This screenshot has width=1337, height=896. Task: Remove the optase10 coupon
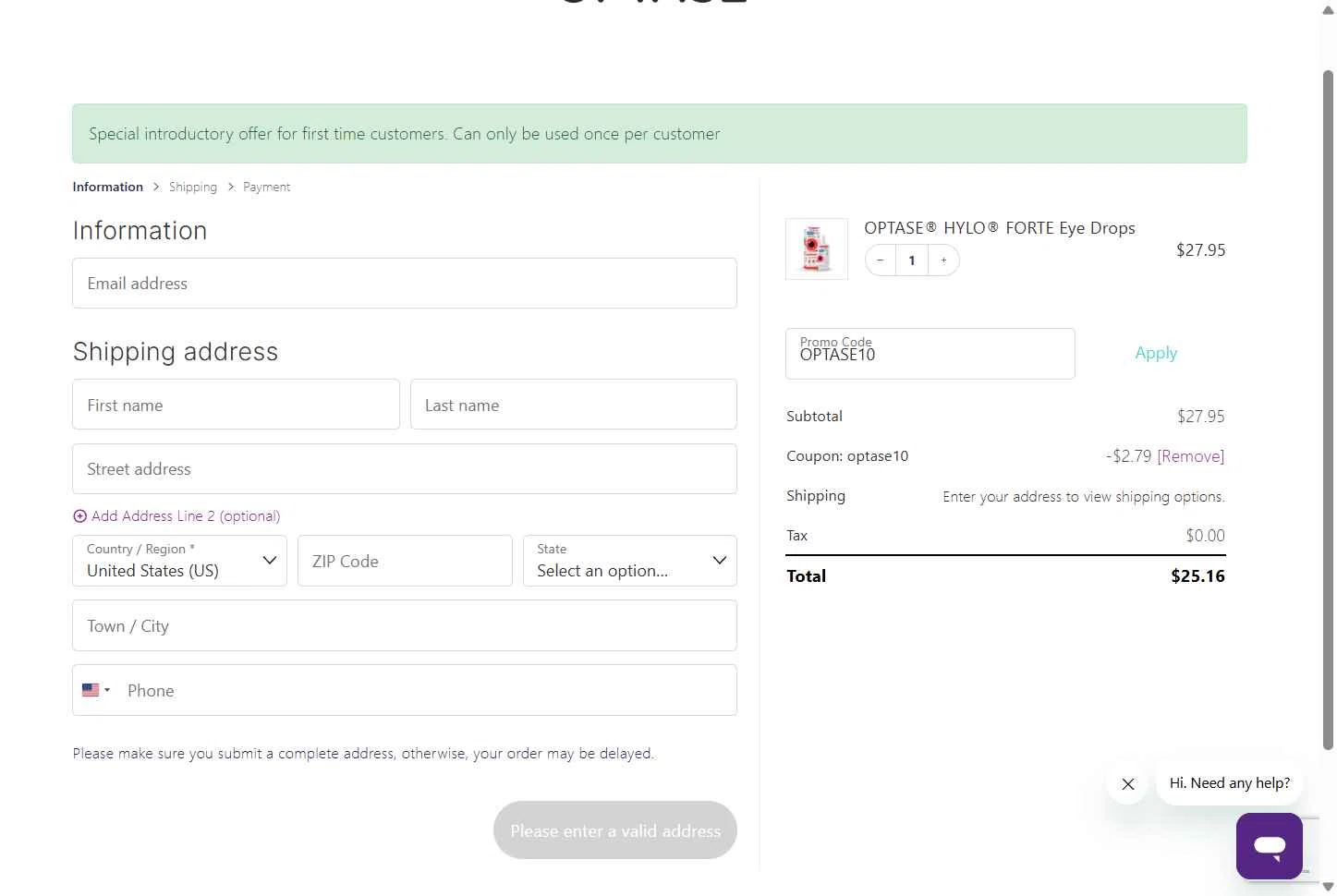click(x=1191, y=456)
